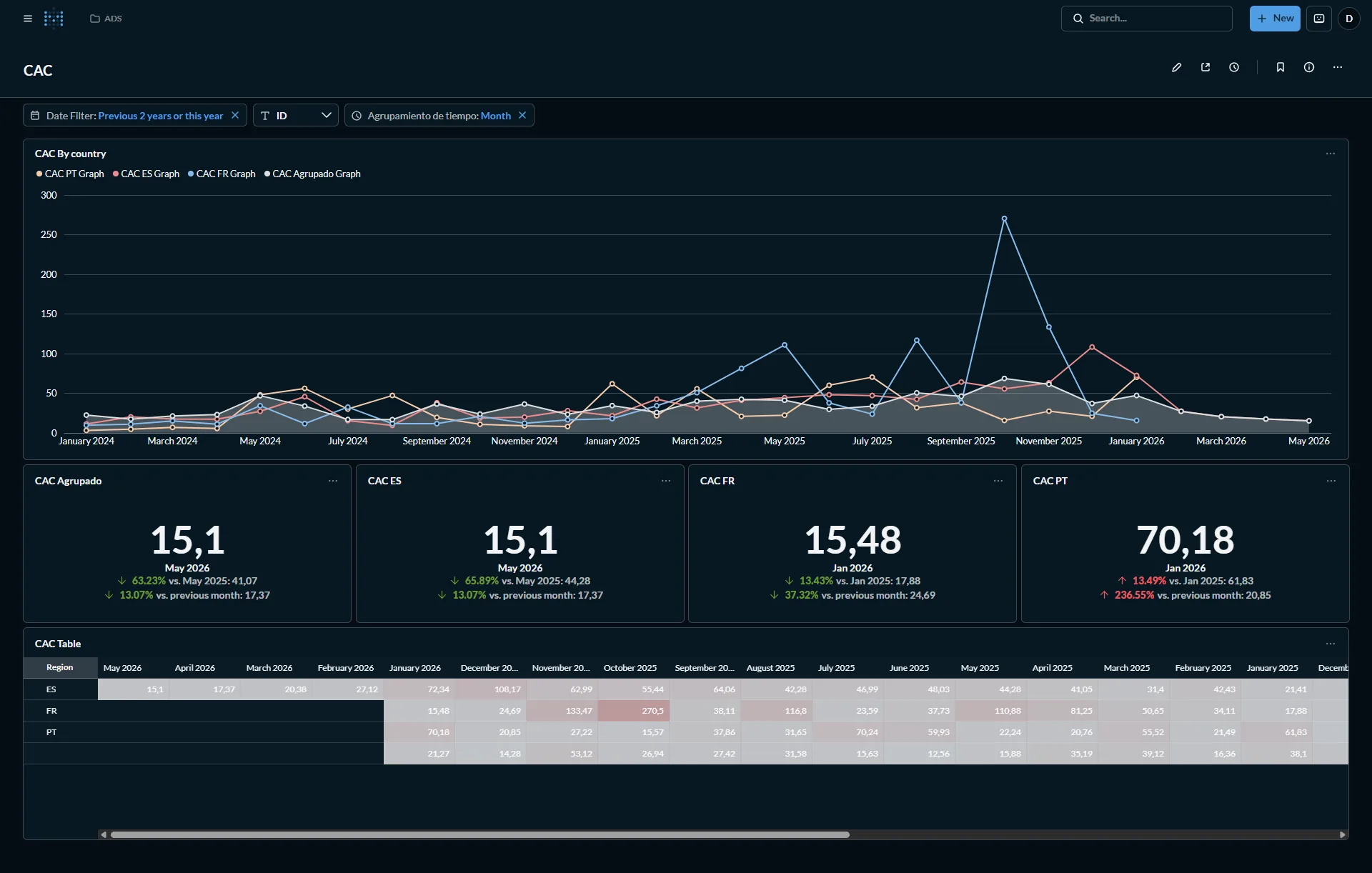Screen dimensions: 1372x873
Task: Click the peak FR data point
Action: pos(1004,219)
